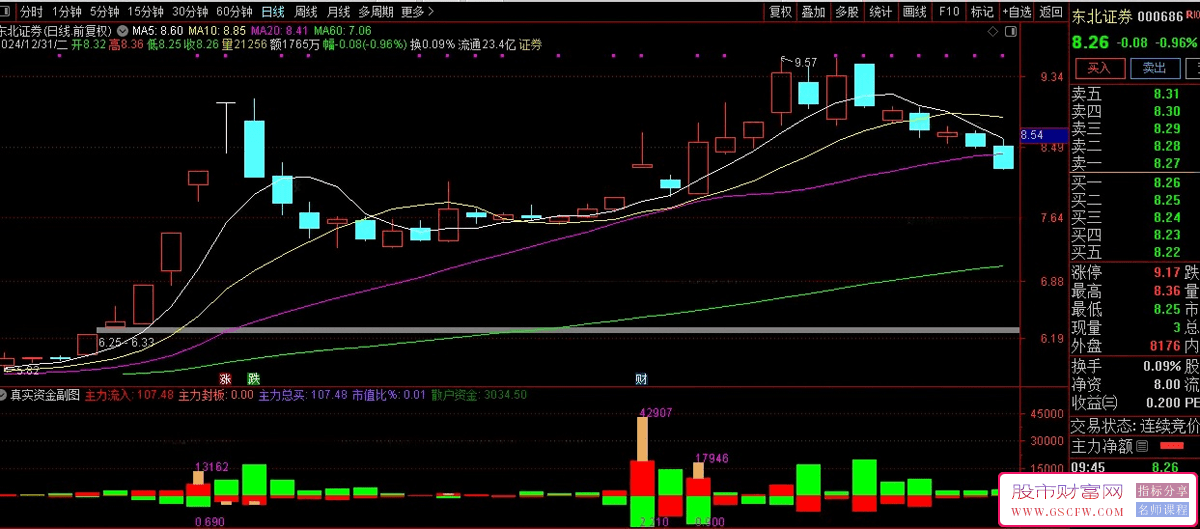
Task: Click the 交易状态 连续竞价 status row
Action: 1135,425
